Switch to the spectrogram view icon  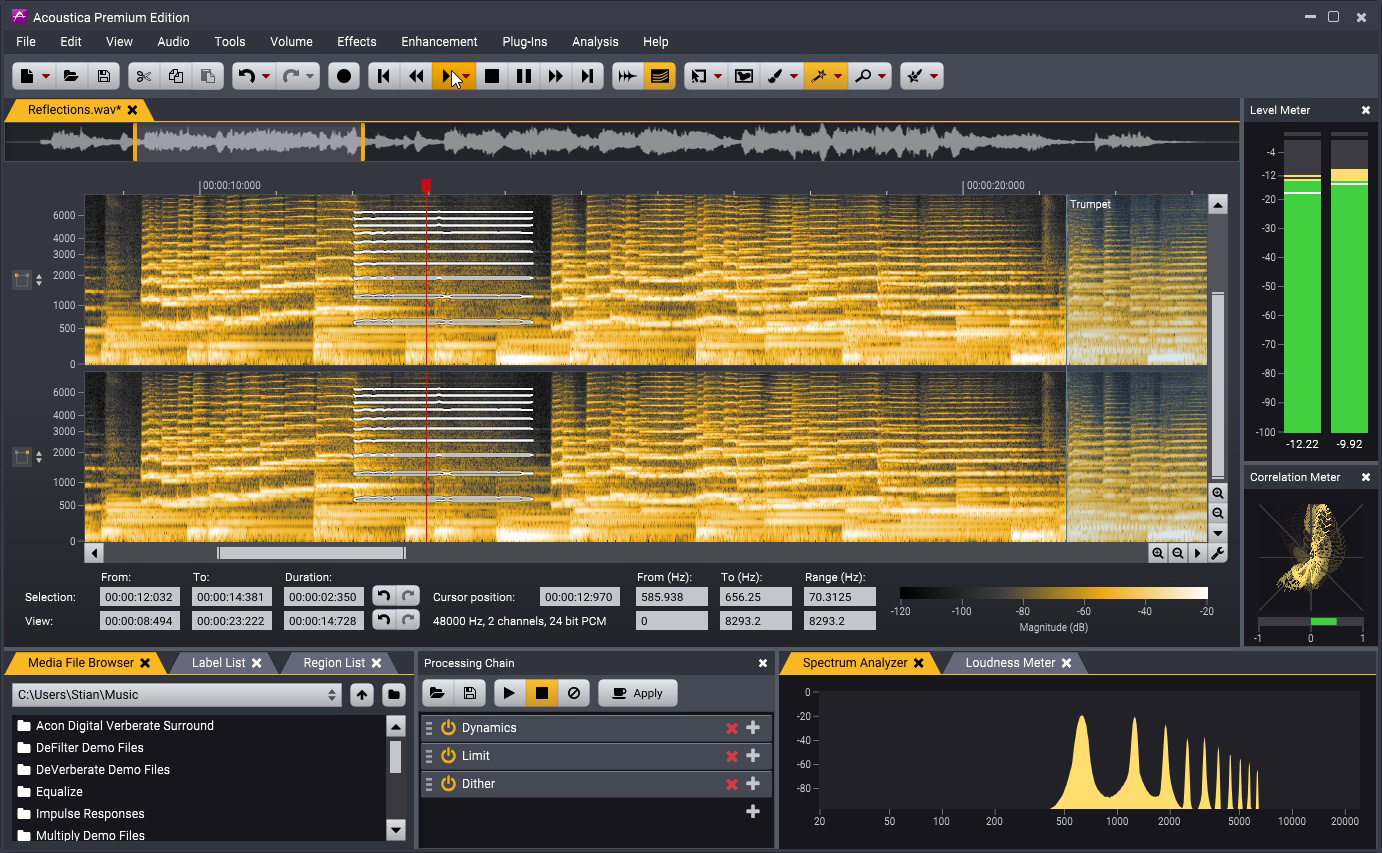click(659, 76)
